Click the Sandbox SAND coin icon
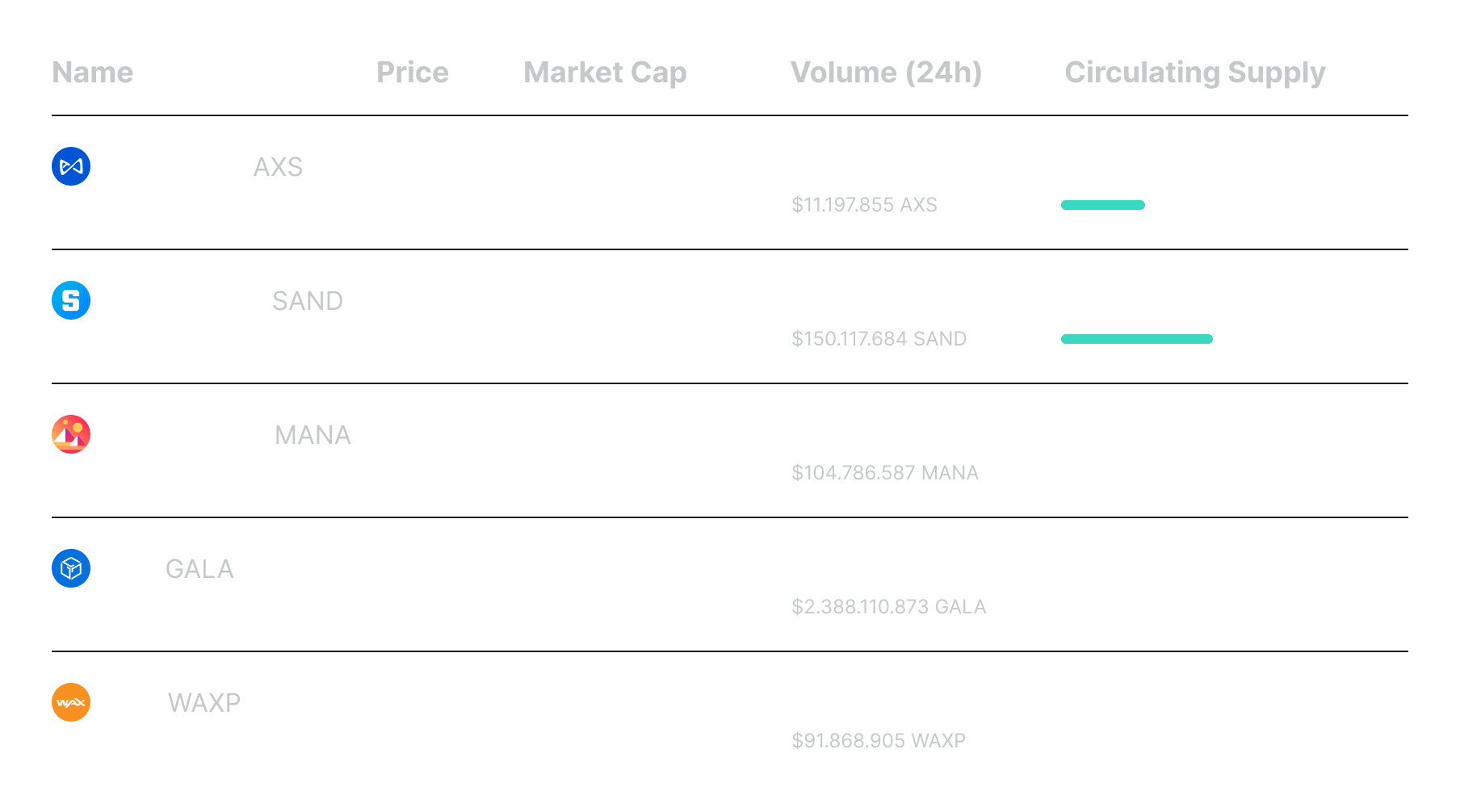Image resolution: width=1460 pixels, height=812 pixels. click(x=71, y=300)
